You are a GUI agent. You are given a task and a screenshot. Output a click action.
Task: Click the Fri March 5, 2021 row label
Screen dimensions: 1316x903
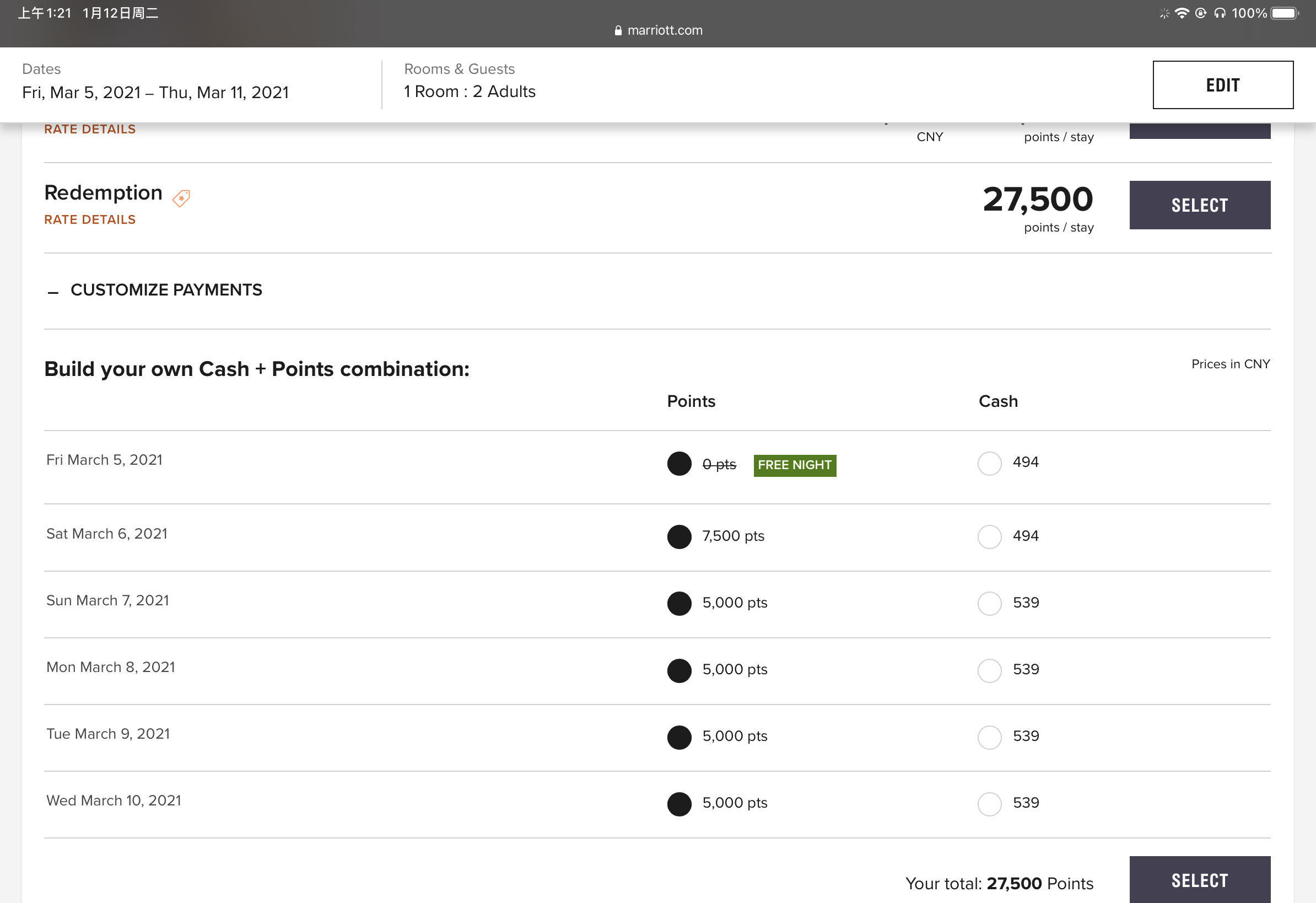point(104,460)
